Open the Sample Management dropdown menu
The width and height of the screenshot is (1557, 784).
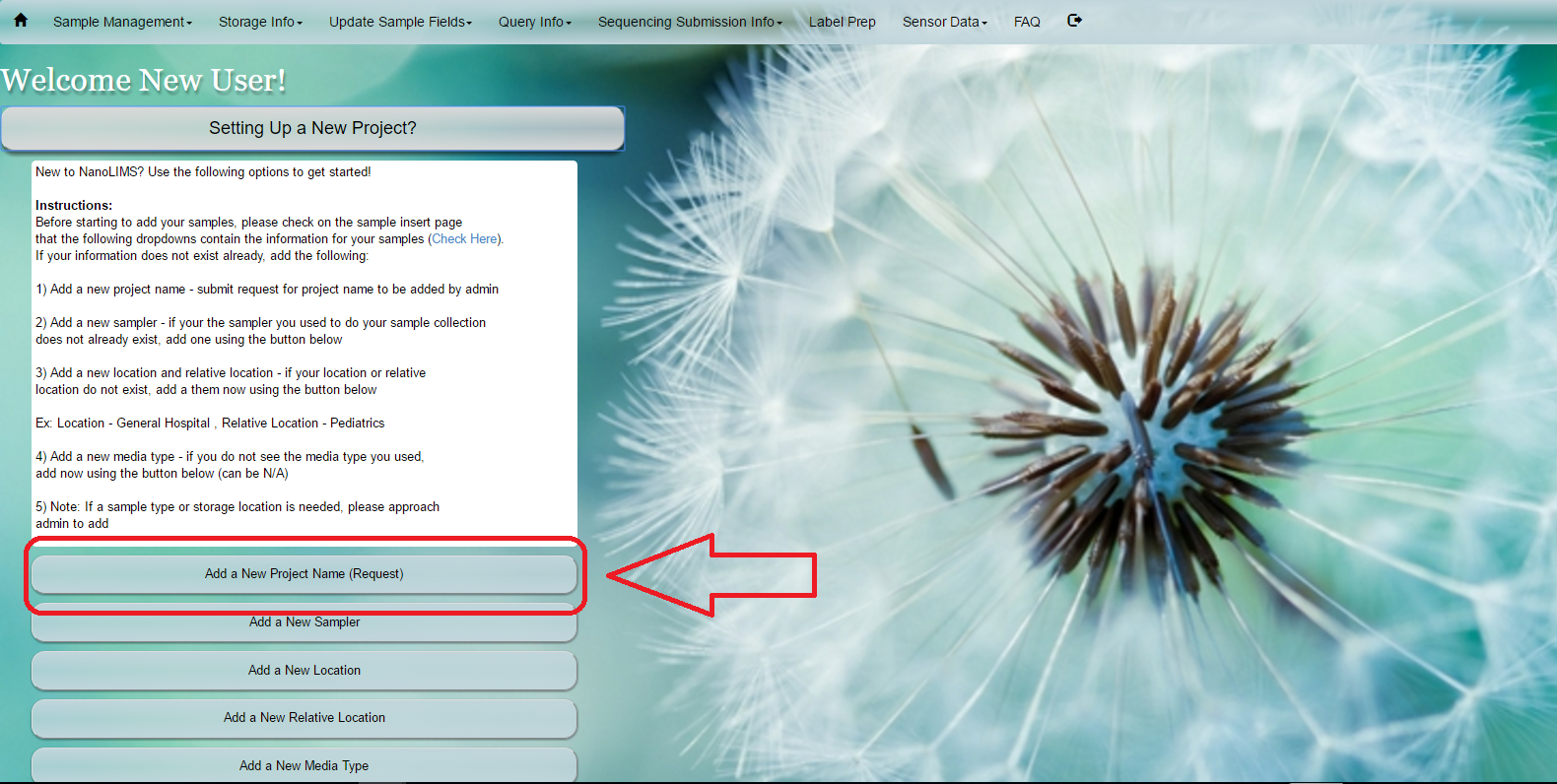coord(122,22)
